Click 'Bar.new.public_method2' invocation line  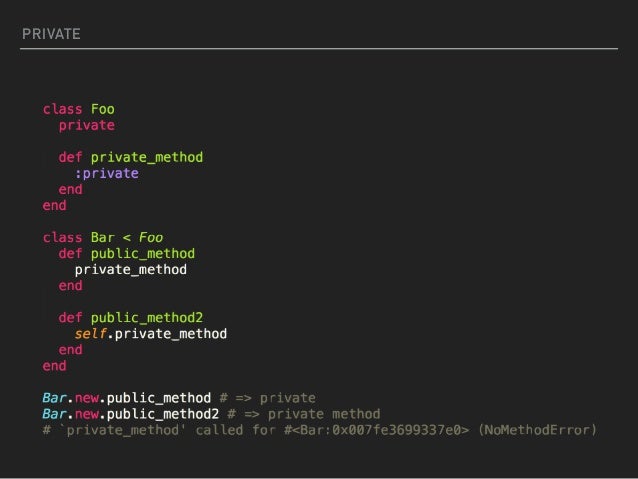pos(131,414)
